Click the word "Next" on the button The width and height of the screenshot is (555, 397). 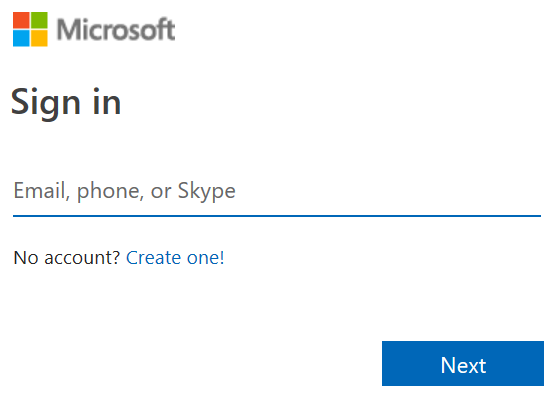(463, 365)
